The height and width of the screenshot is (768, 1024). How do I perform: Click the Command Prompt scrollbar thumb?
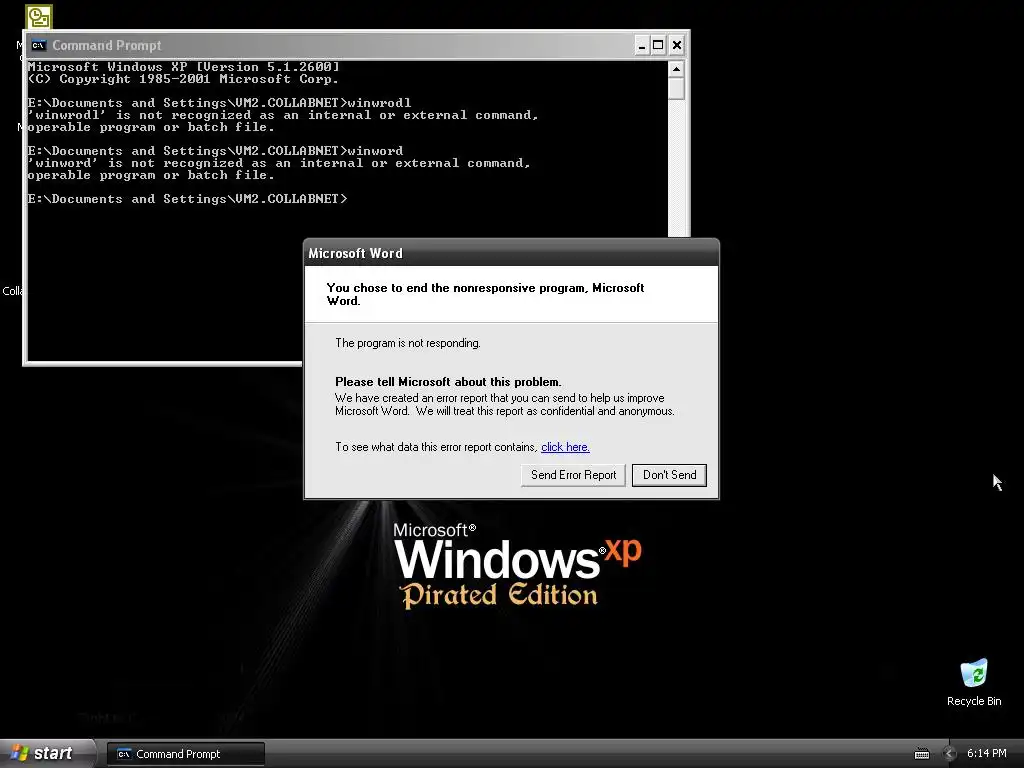tap(677, 88)
